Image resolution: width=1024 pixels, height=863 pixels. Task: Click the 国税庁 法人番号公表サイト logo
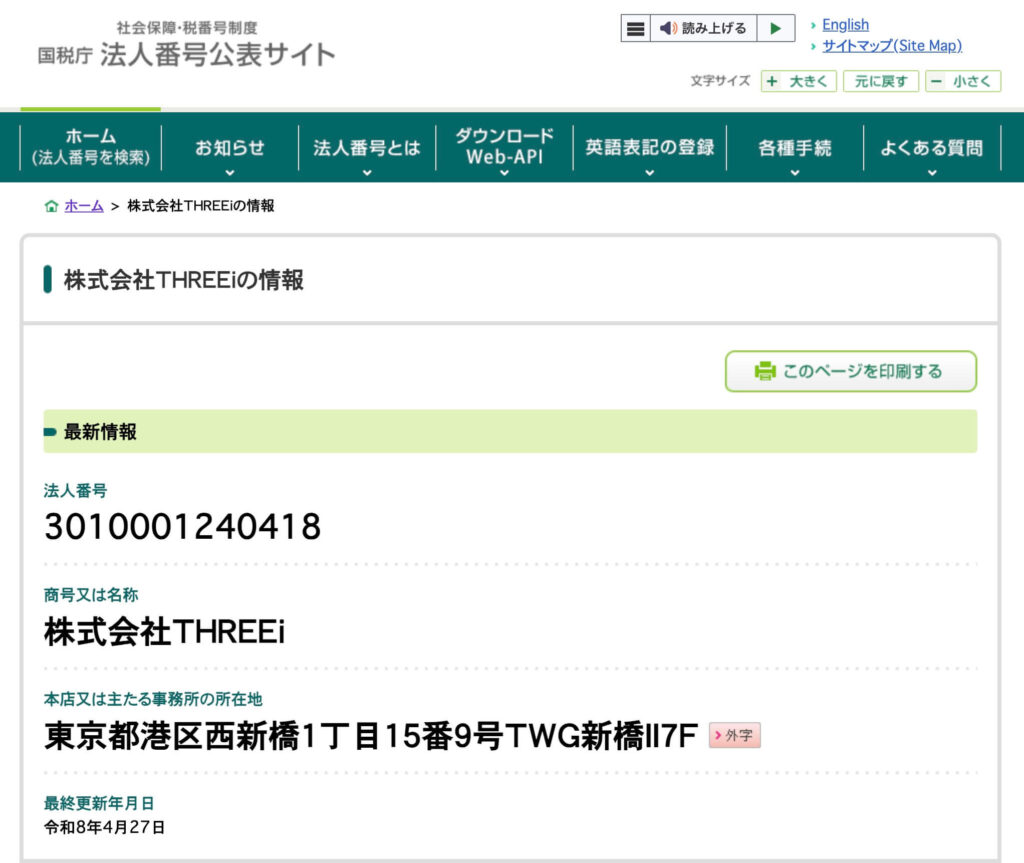click(186, 45)
